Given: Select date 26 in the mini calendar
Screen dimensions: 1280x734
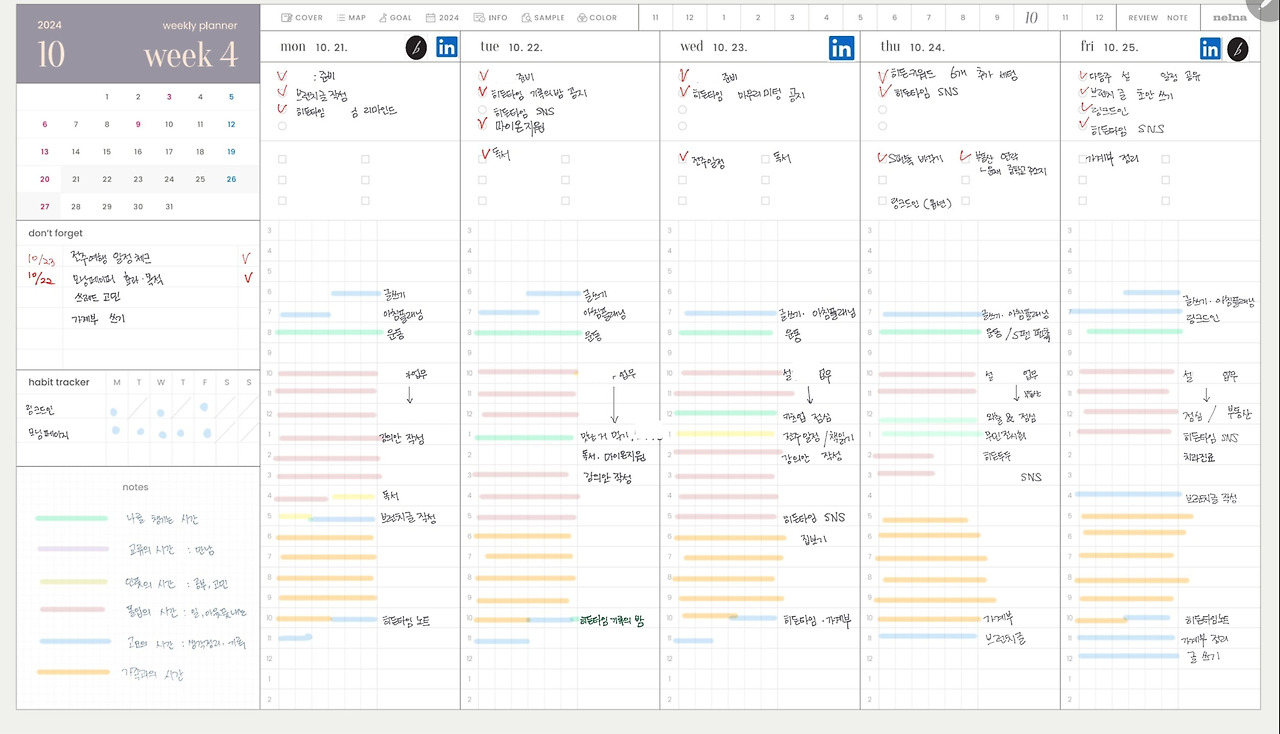Looking at the screenshot, I should 231,180.
